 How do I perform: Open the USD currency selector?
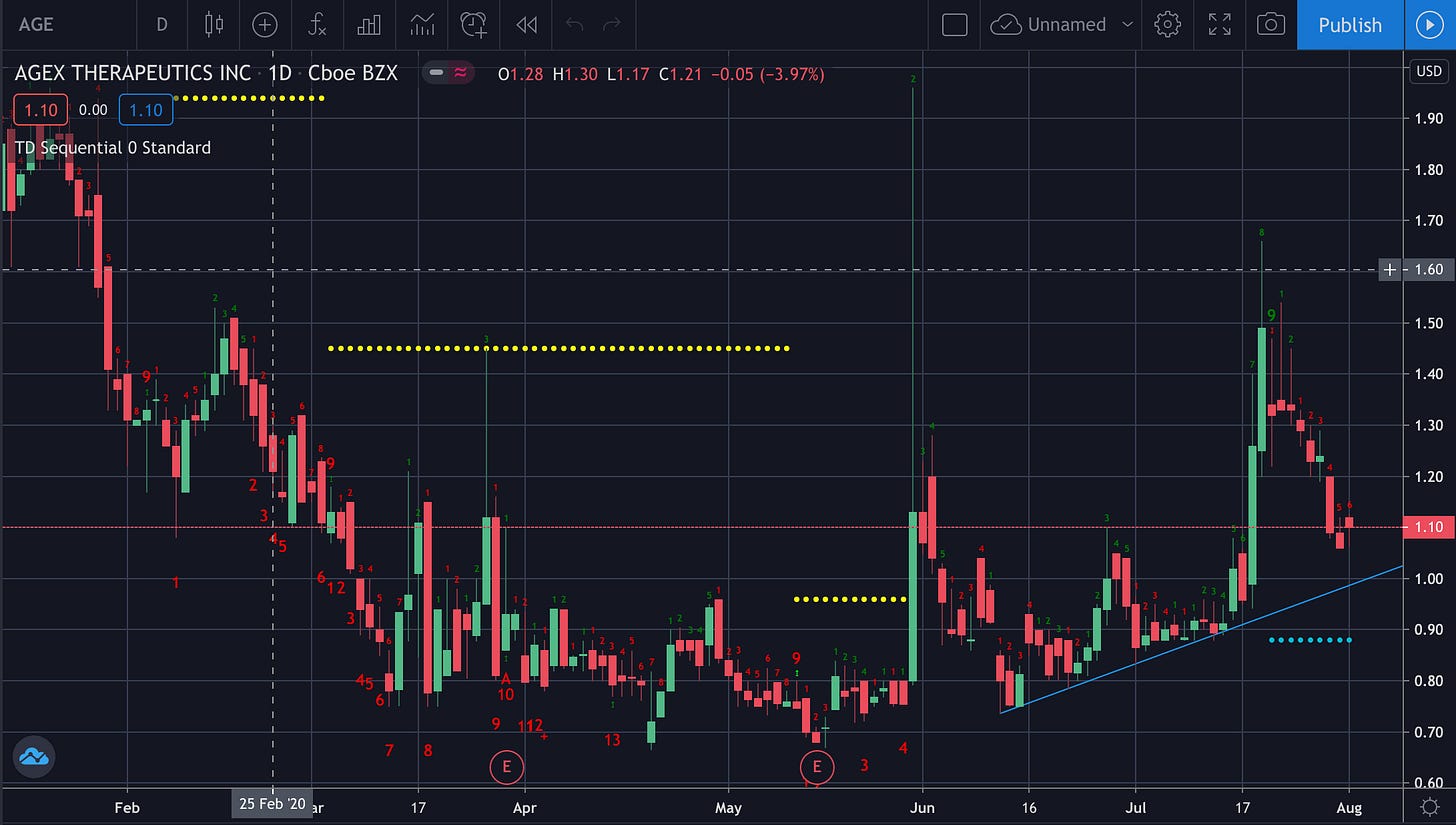1427,71
